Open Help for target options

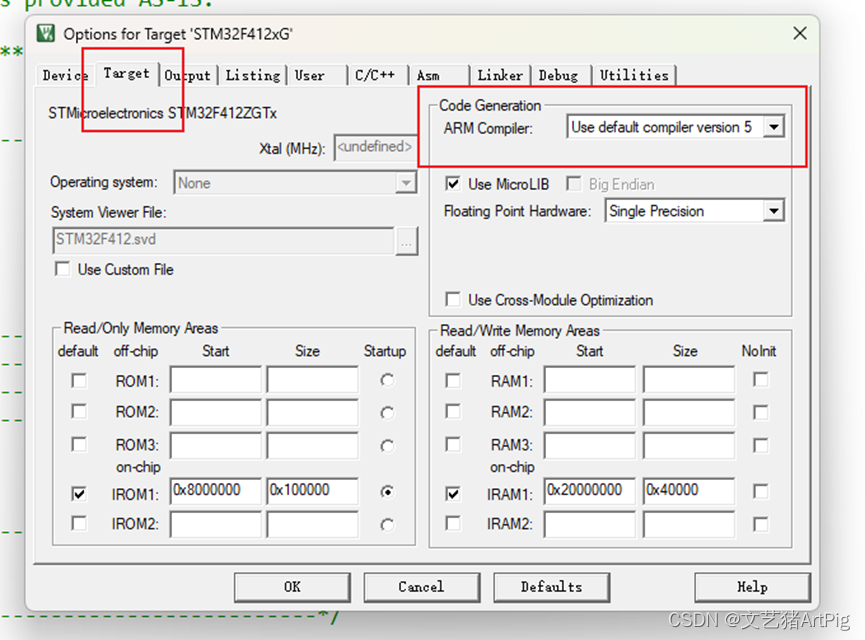coord(752,587)
